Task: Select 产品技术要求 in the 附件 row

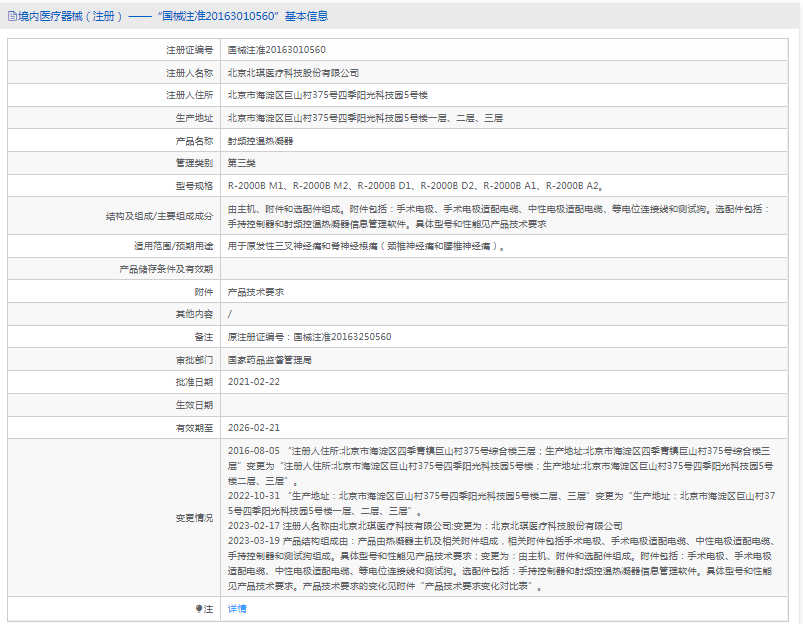Action: (256, 292)
